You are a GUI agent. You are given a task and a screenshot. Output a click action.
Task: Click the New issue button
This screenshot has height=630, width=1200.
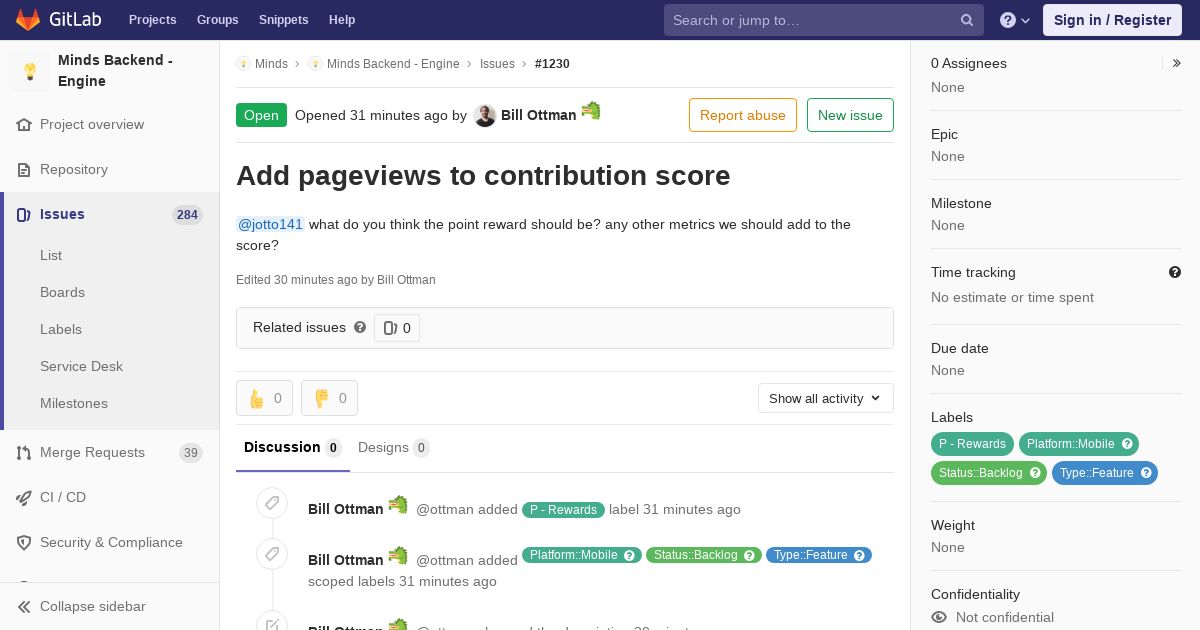[850, 115]
